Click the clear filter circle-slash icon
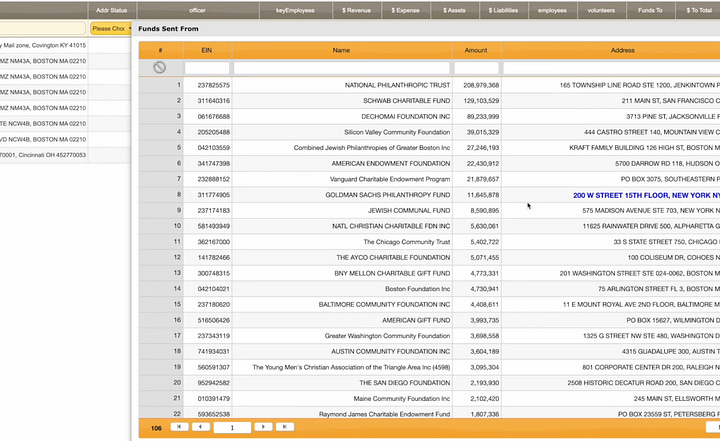720x441 pixels. [x=159, y=68]
